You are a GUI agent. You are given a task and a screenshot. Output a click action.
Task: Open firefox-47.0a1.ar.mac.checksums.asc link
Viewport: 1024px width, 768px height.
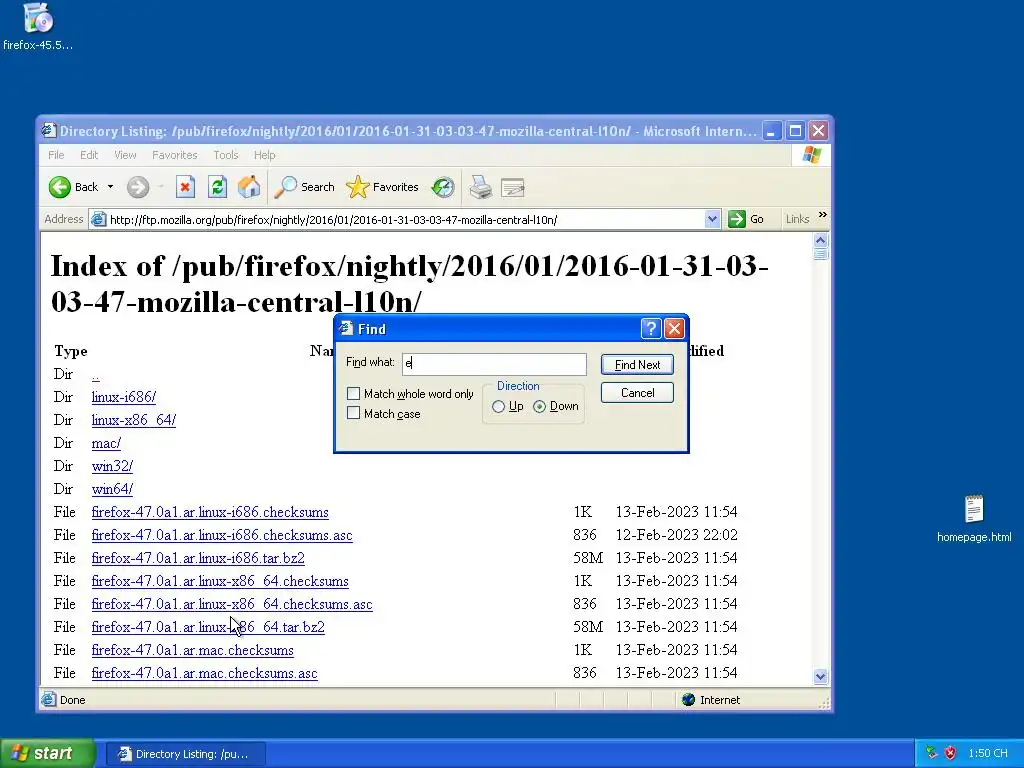pos(204,673)
